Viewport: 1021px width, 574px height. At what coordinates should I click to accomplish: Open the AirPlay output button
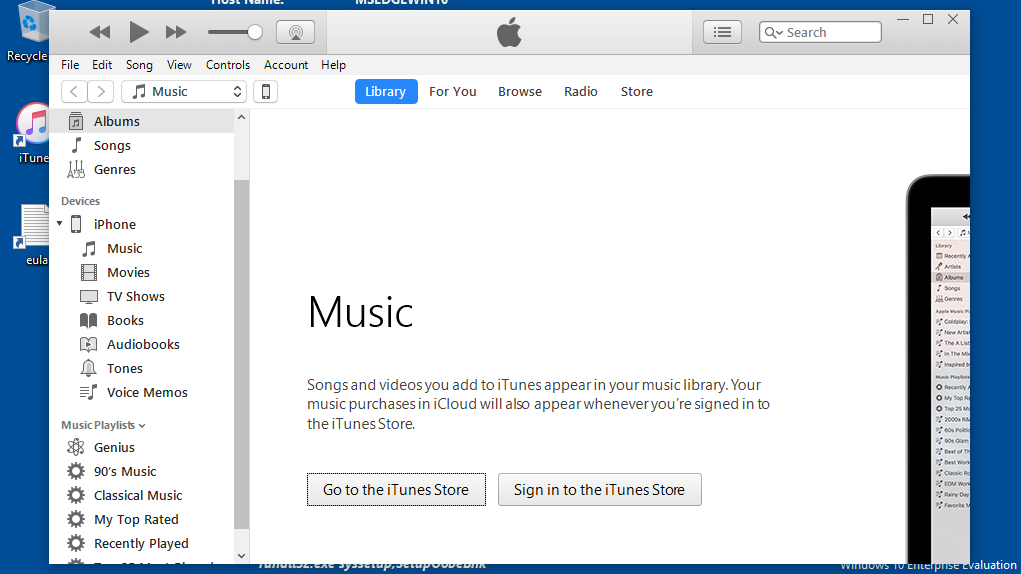point(296,32)
